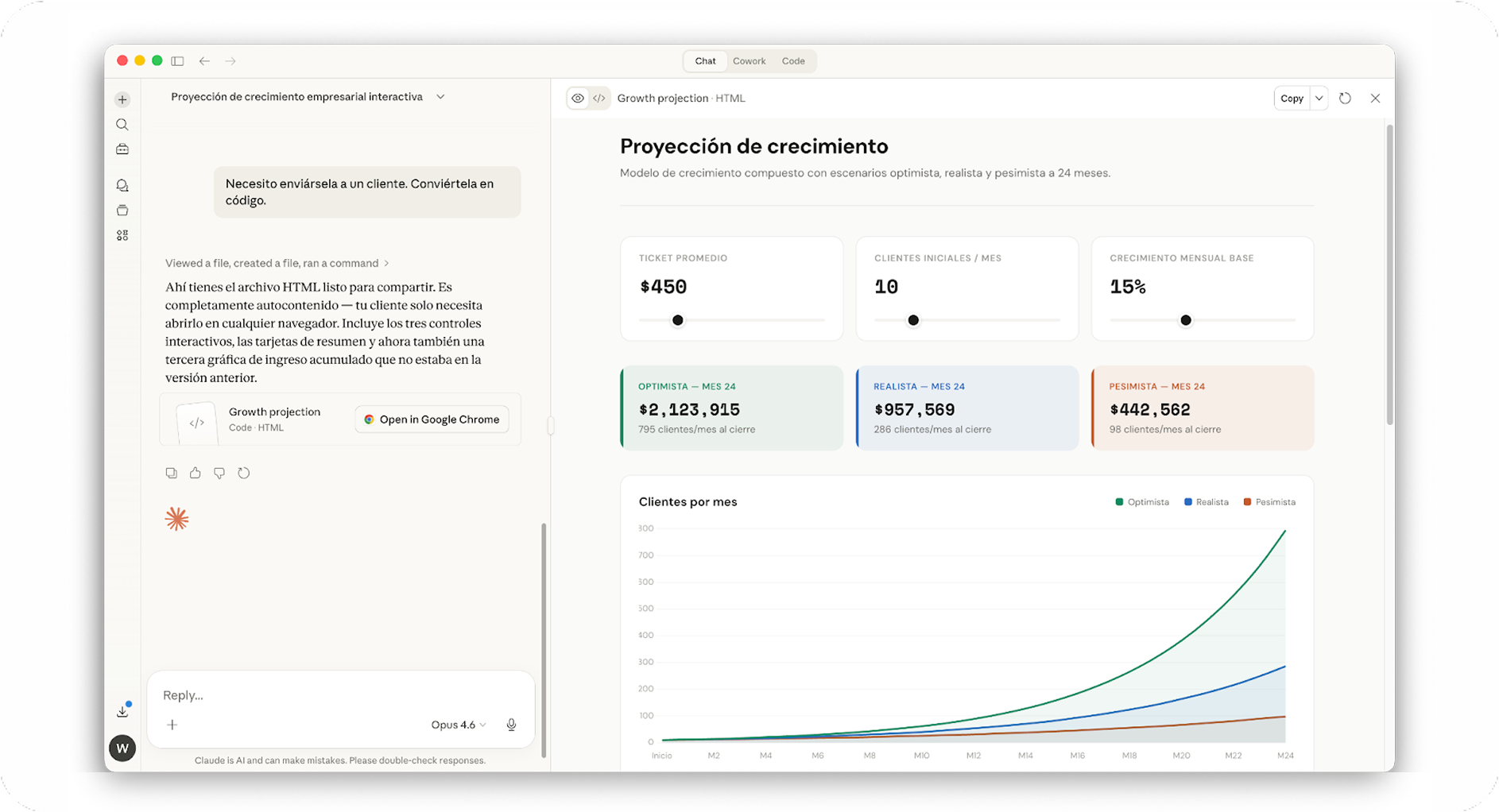Open the W user avatar
The width and height of the screenshot is (1499, 812).
pos(122,748)
